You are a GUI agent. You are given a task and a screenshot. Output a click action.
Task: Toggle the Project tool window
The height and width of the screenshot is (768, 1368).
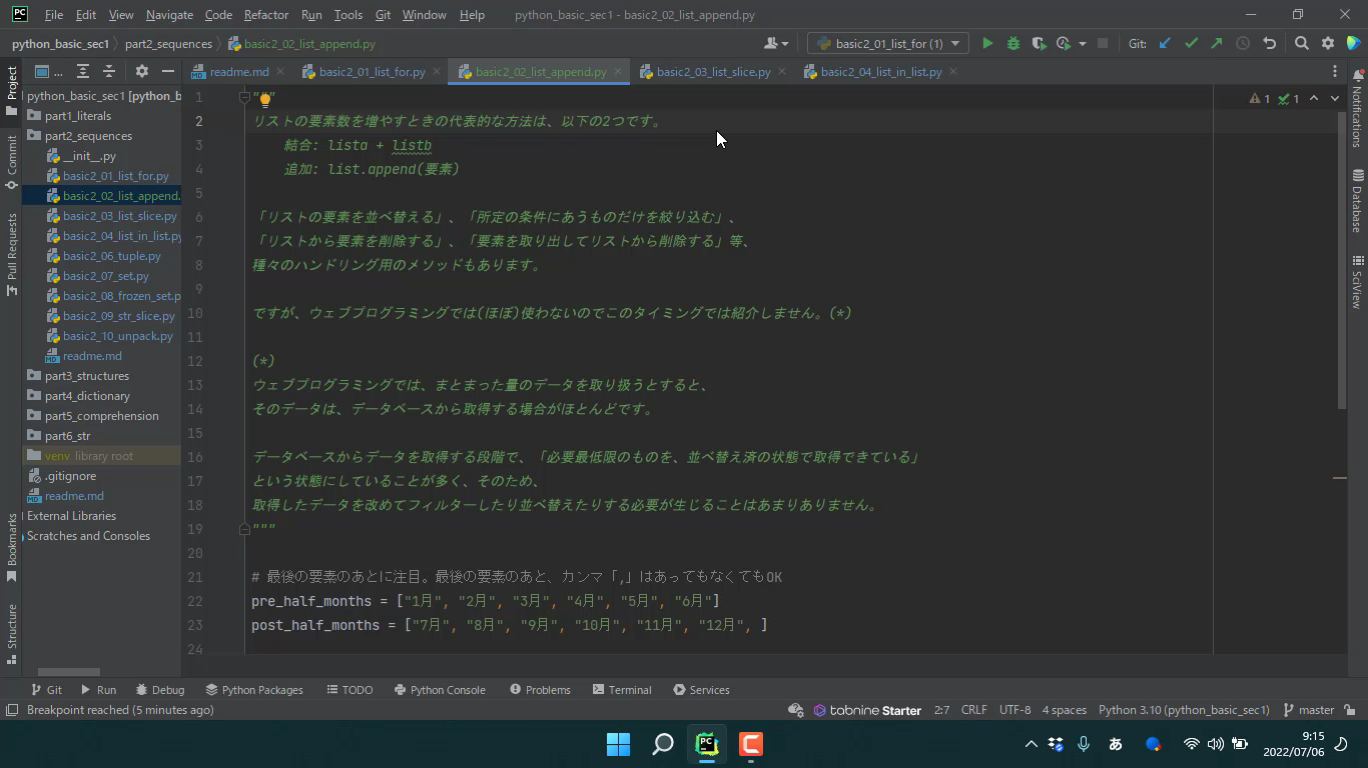pyautogui.click(x=12, y=90)
